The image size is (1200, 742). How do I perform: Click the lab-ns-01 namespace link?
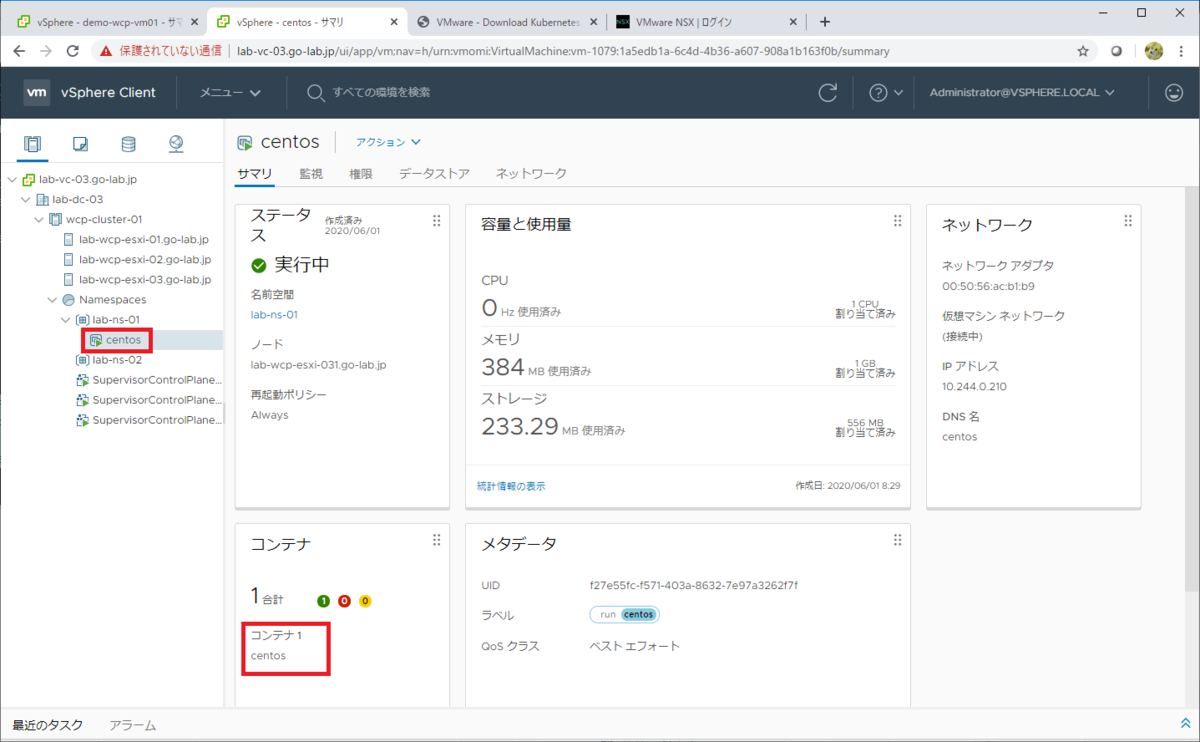[x=274, y=314]
